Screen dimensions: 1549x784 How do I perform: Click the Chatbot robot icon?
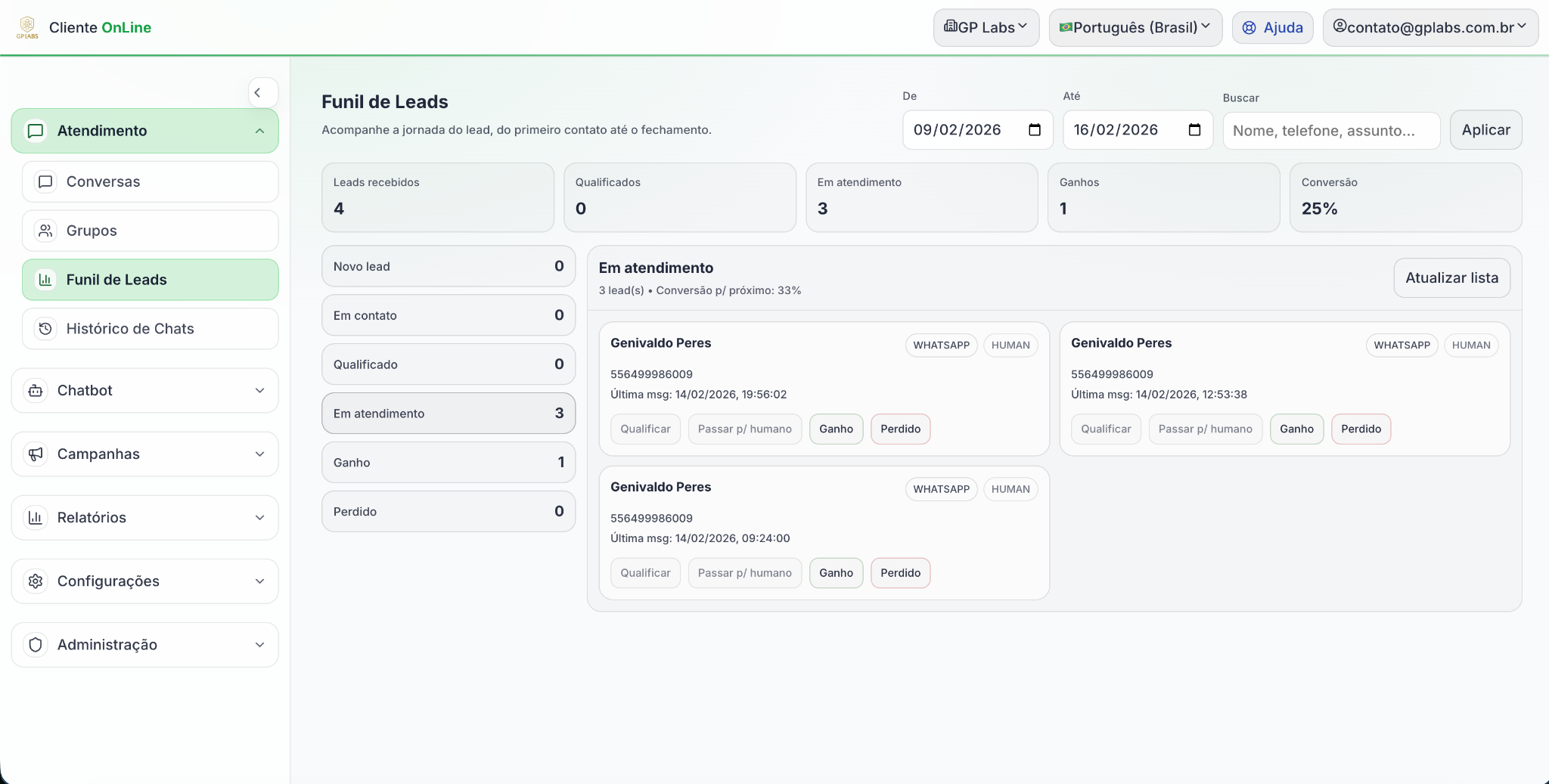pos(36,391)
